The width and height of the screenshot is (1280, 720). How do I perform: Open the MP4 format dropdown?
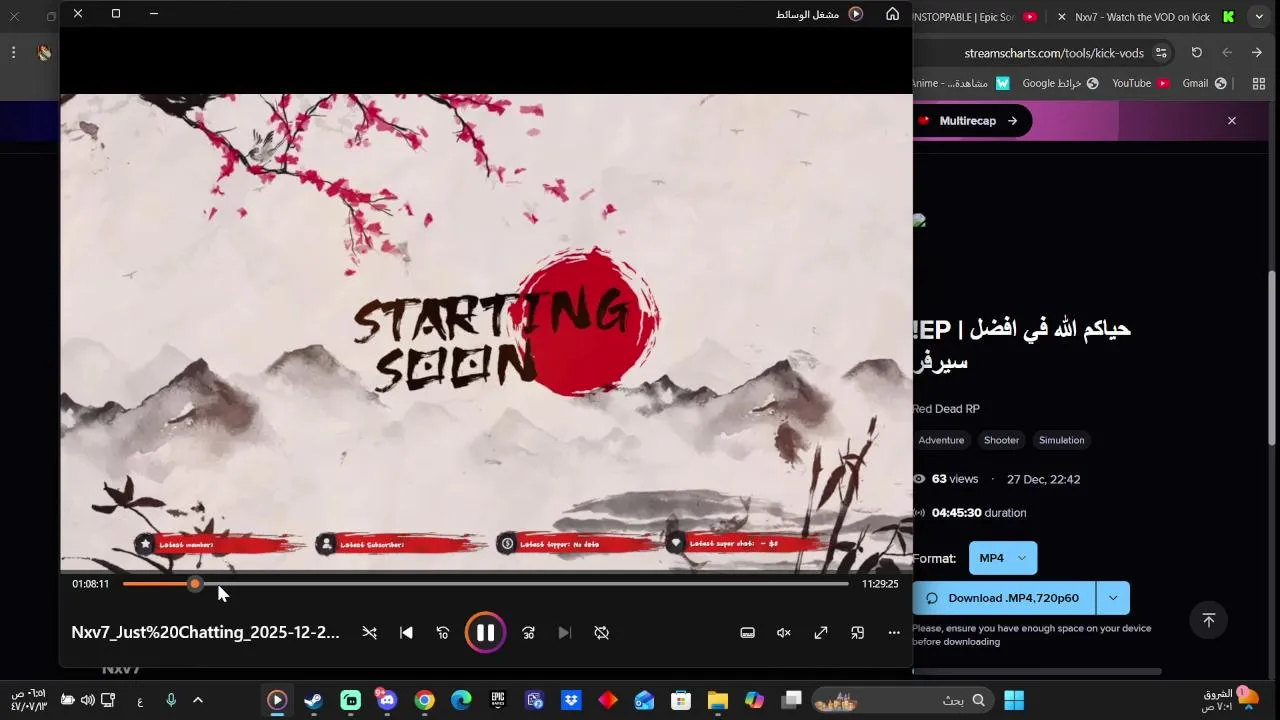pyautogui.click(x=1003, y=558)
